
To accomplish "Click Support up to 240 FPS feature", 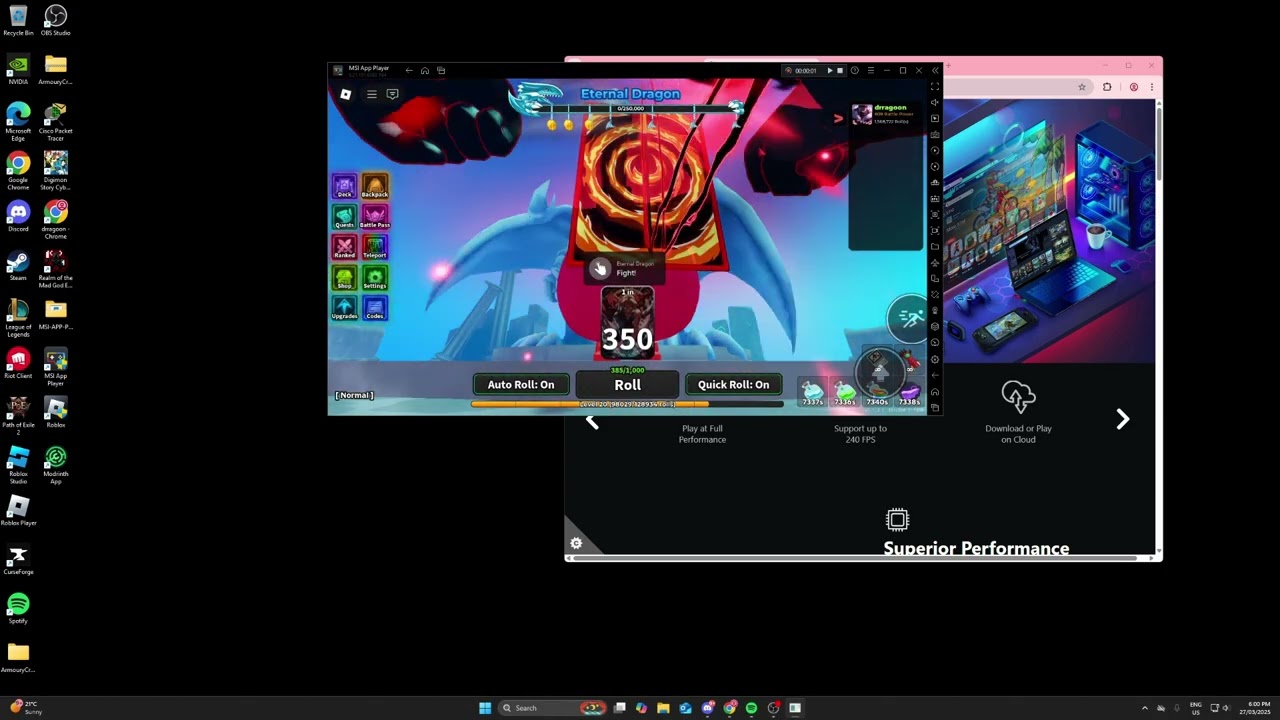I will (860, 434).
